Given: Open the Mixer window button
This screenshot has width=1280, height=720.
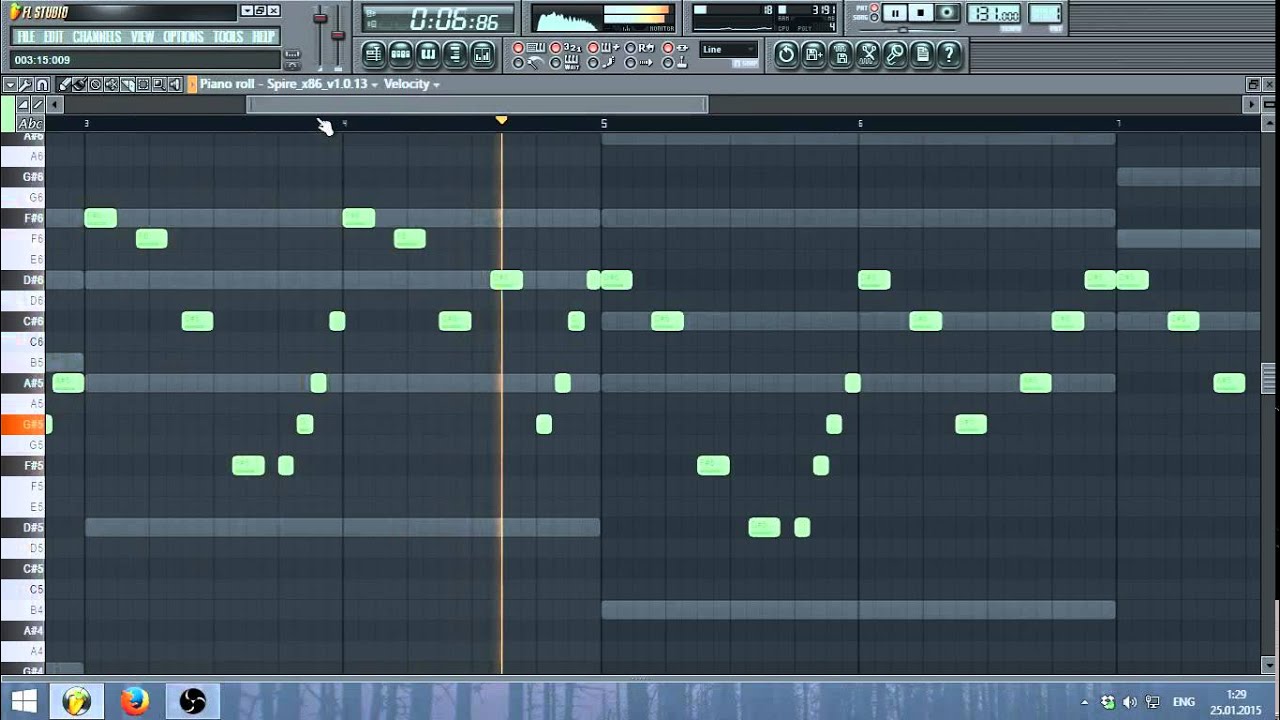Looking at the screenshot, I should (x=482, y=53).
